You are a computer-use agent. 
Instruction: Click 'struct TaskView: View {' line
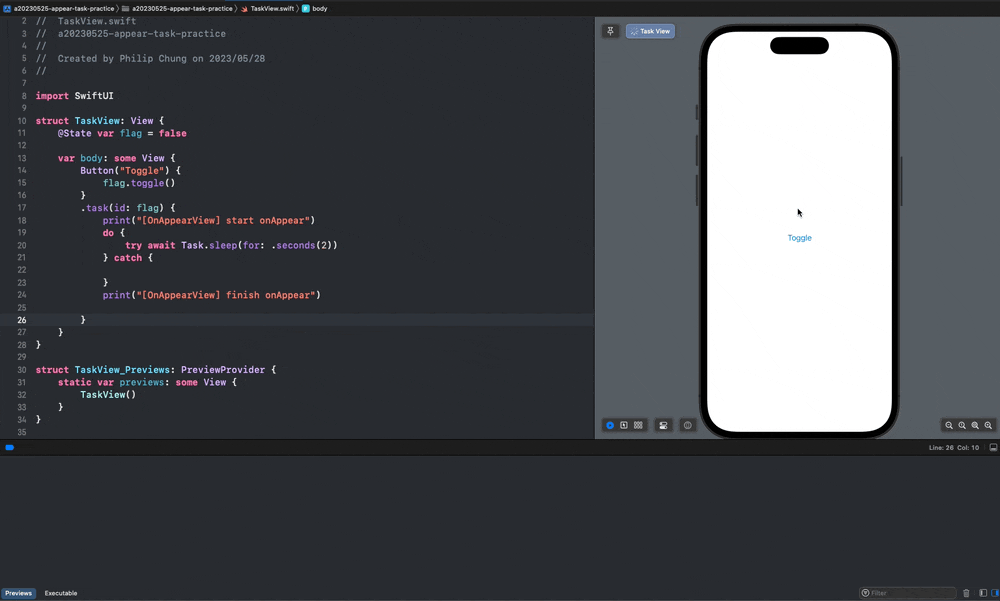100,121
